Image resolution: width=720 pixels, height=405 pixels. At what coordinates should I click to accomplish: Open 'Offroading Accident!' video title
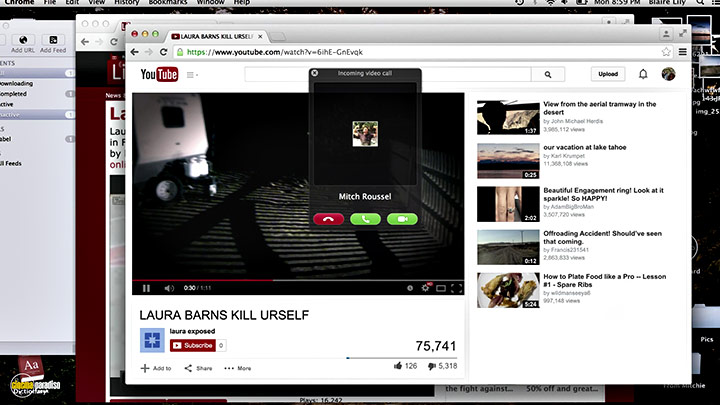click(x=602, y=237)
